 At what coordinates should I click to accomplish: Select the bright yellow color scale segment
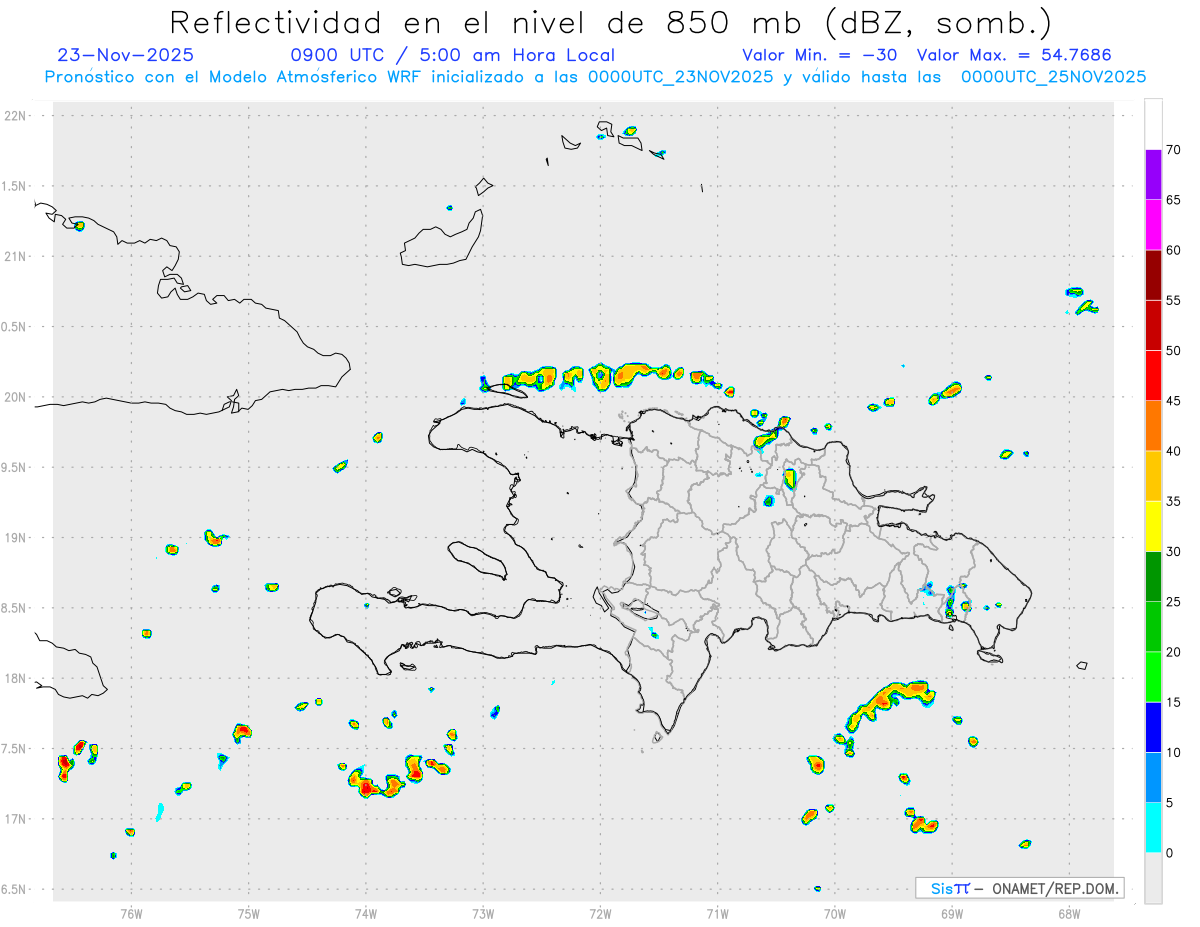pyautogui.click(x=1153, y=526)
